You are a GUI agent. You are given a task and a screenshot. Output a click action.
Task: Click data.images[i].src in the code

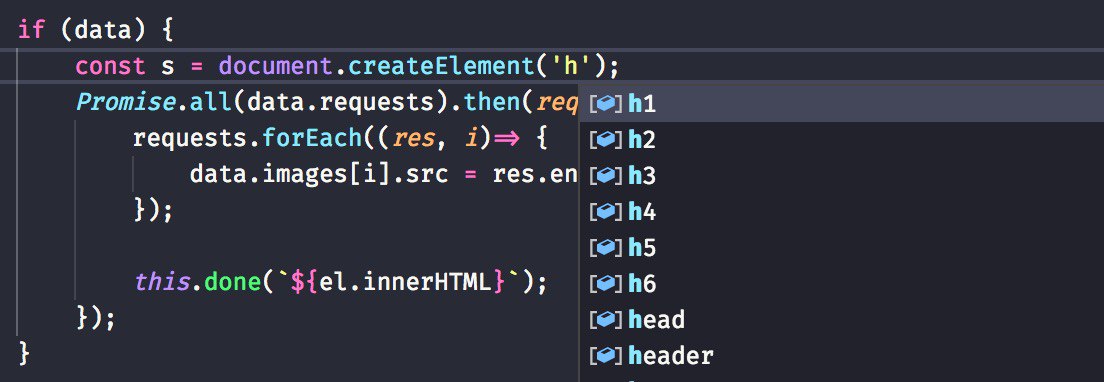[319, 174]
